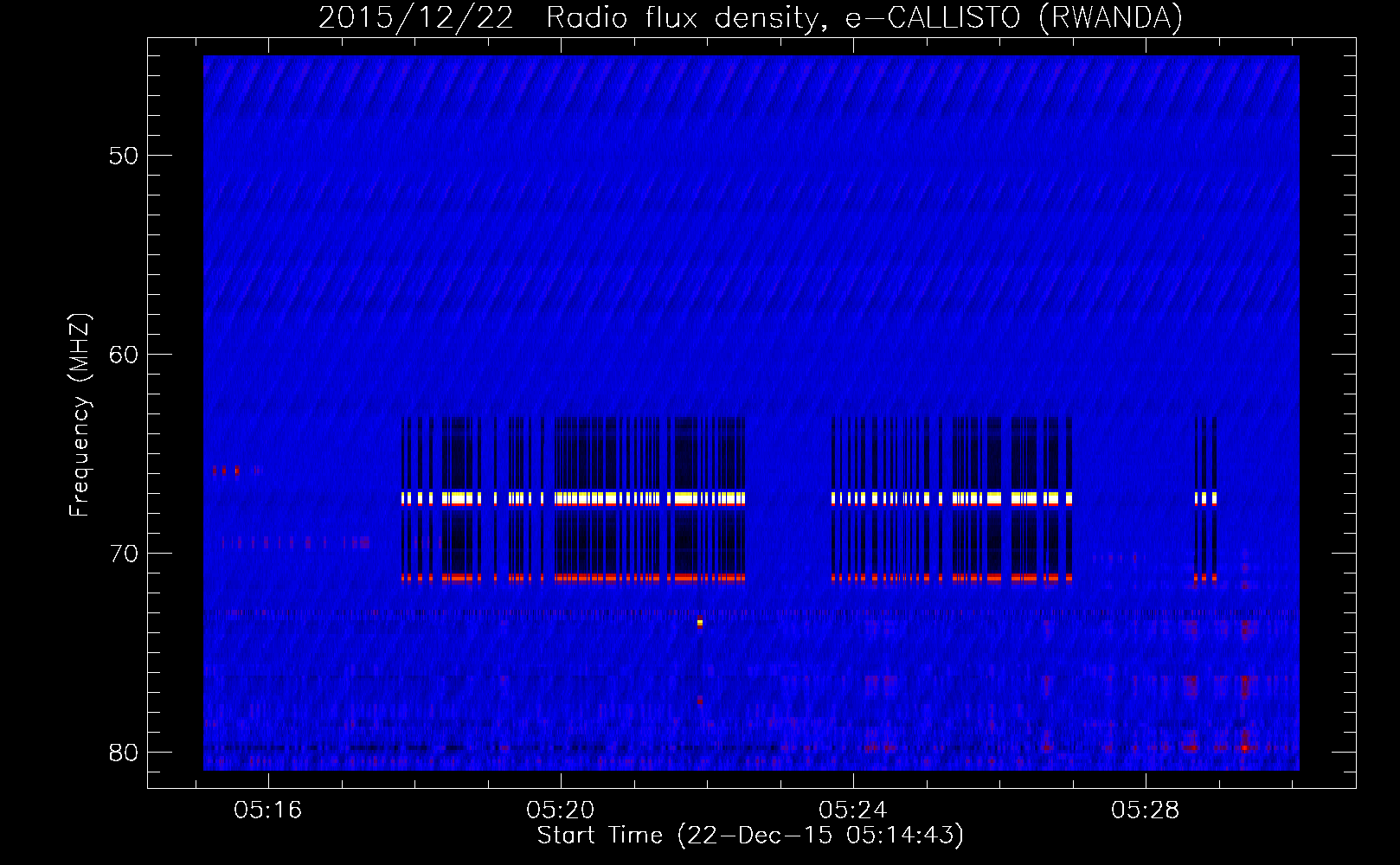Click the 05:28 time tick label

click(x=1146, y=810)
